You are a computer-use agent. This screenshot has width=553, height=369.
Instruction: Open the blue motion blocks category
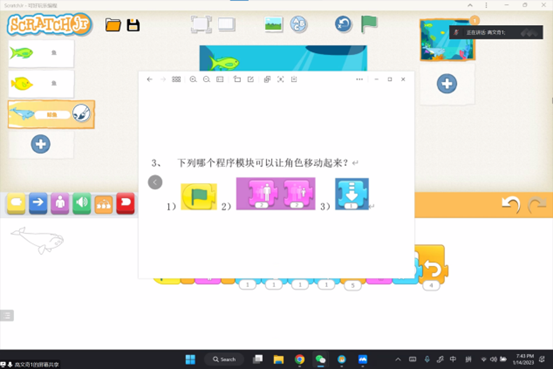click(x=38, y=203)
